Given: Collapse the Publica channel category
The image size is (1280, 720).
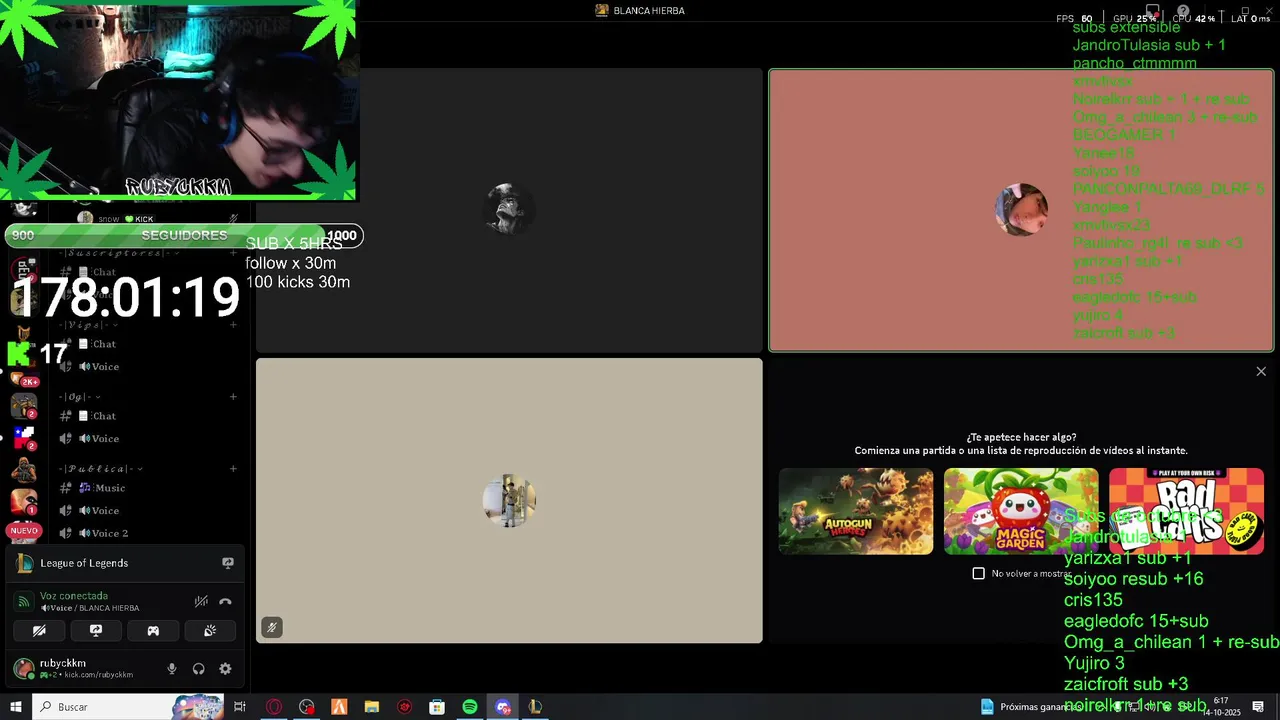Looking at the screenshot, I should [x=100, y=469].
